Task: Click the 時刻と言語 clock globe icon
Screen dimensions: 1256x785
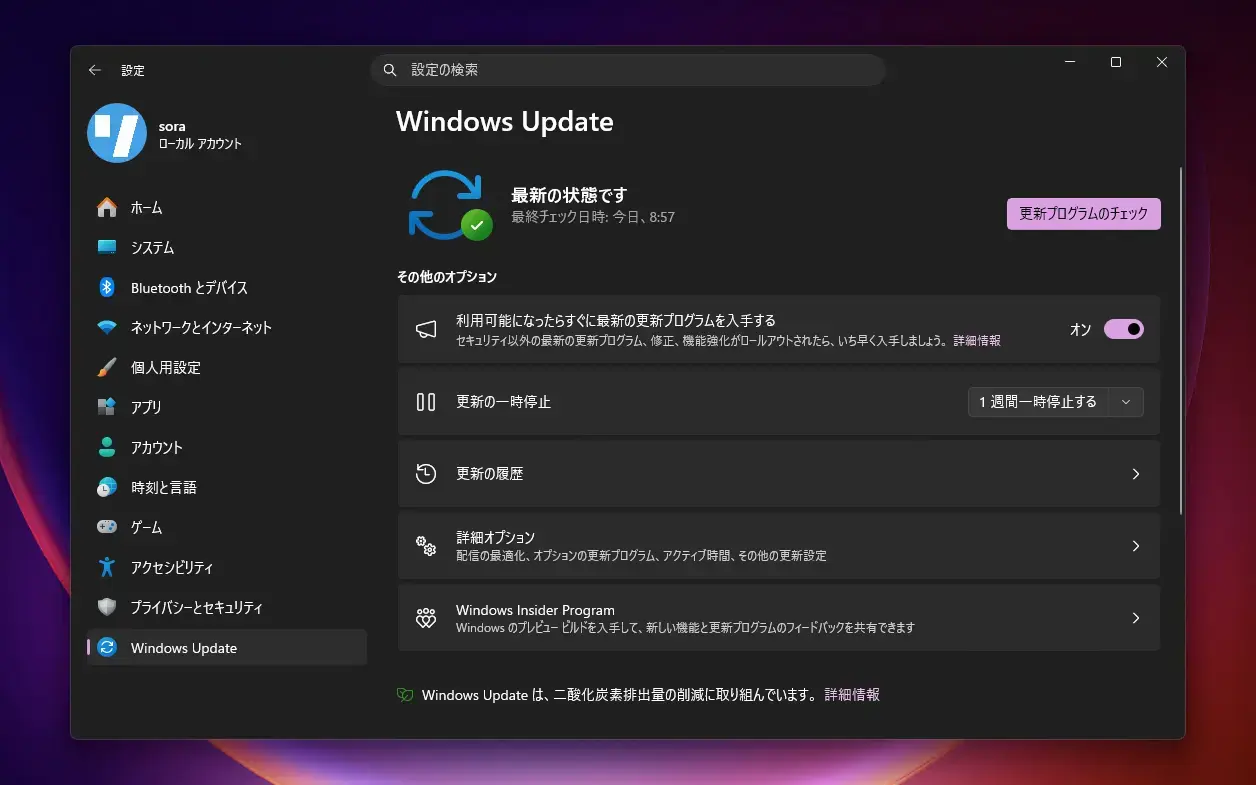Action: click(x=107, y=487)
